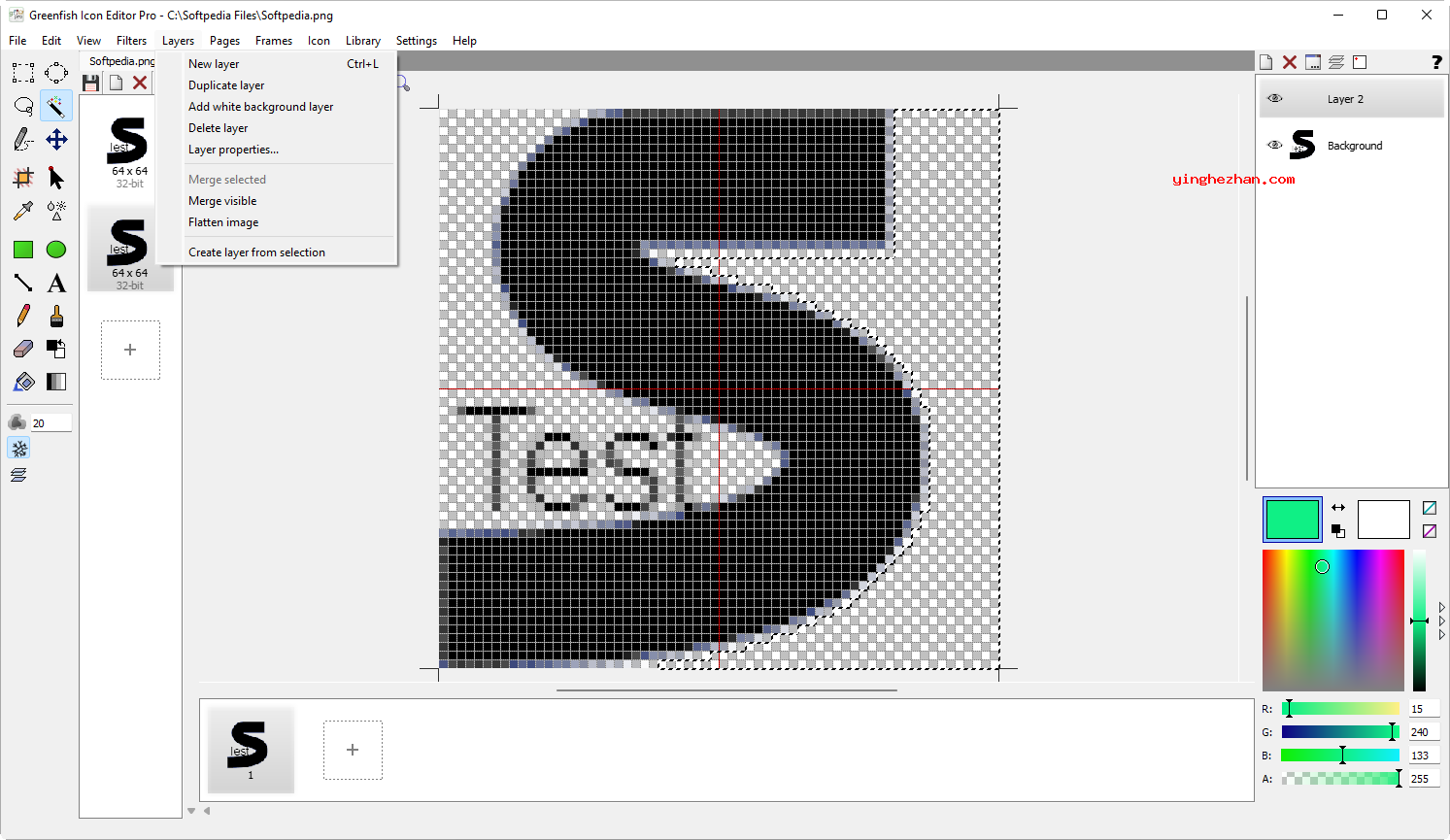Click the New layer icon in layers panel
Viewport: 1450px width, 840px height.
[1266, 62]
